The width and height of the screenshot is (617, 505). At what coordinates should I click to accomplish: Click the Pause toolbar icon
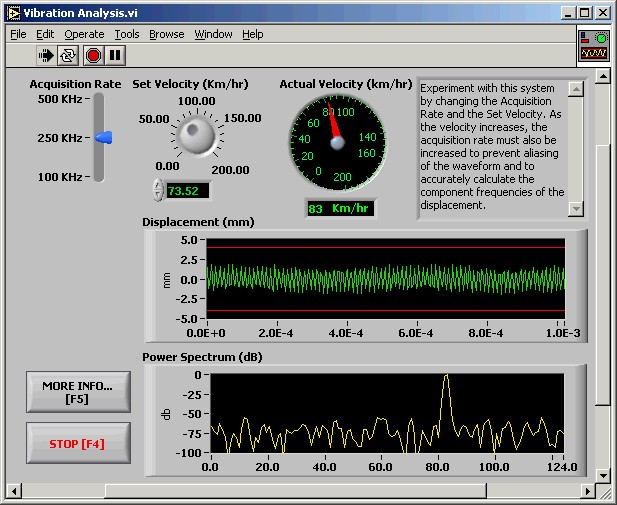115,56
